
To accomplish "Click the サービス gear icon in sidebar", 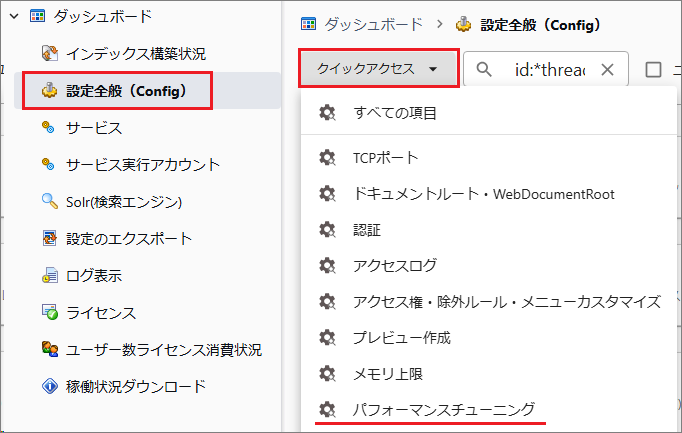I will 48,127.
